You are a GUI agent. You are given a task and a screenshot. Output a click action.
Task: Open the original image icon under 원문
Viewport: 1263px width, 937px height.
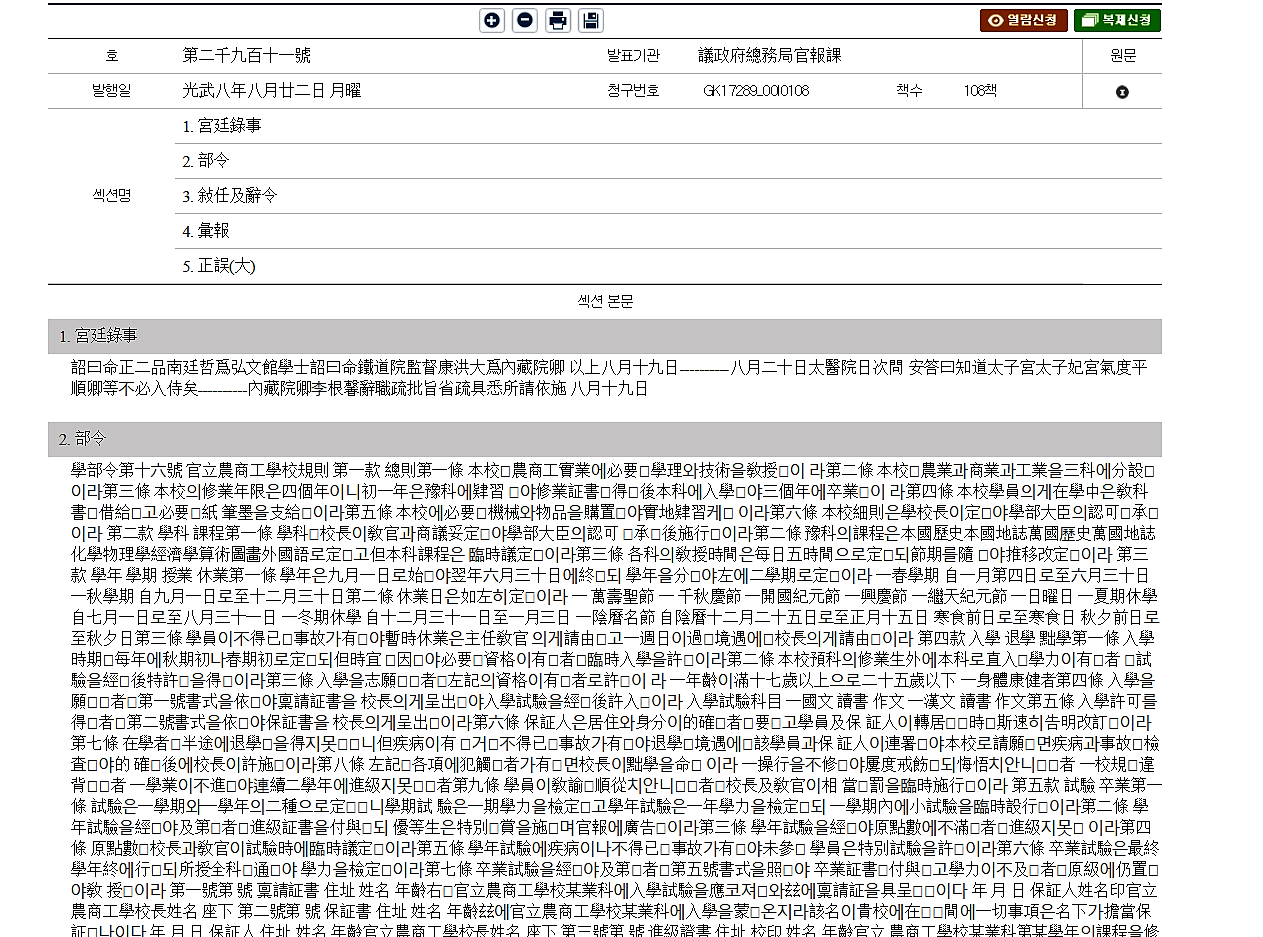coord(1122,92)
